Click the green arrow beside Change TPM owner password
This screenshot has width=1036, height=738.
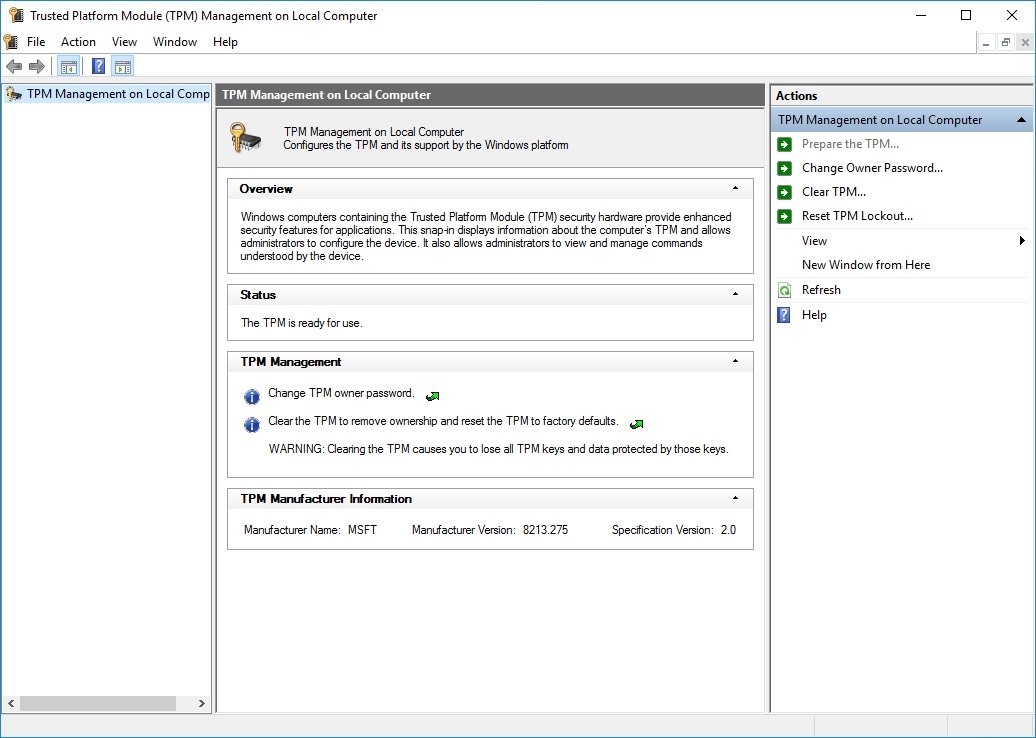pyautogui.click(x=431, y=396)
